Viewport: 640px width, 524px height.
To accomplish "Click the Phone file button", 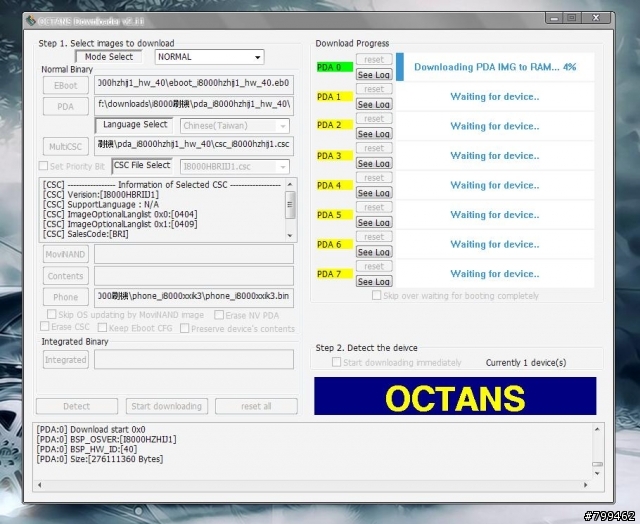I will [66, 297].
